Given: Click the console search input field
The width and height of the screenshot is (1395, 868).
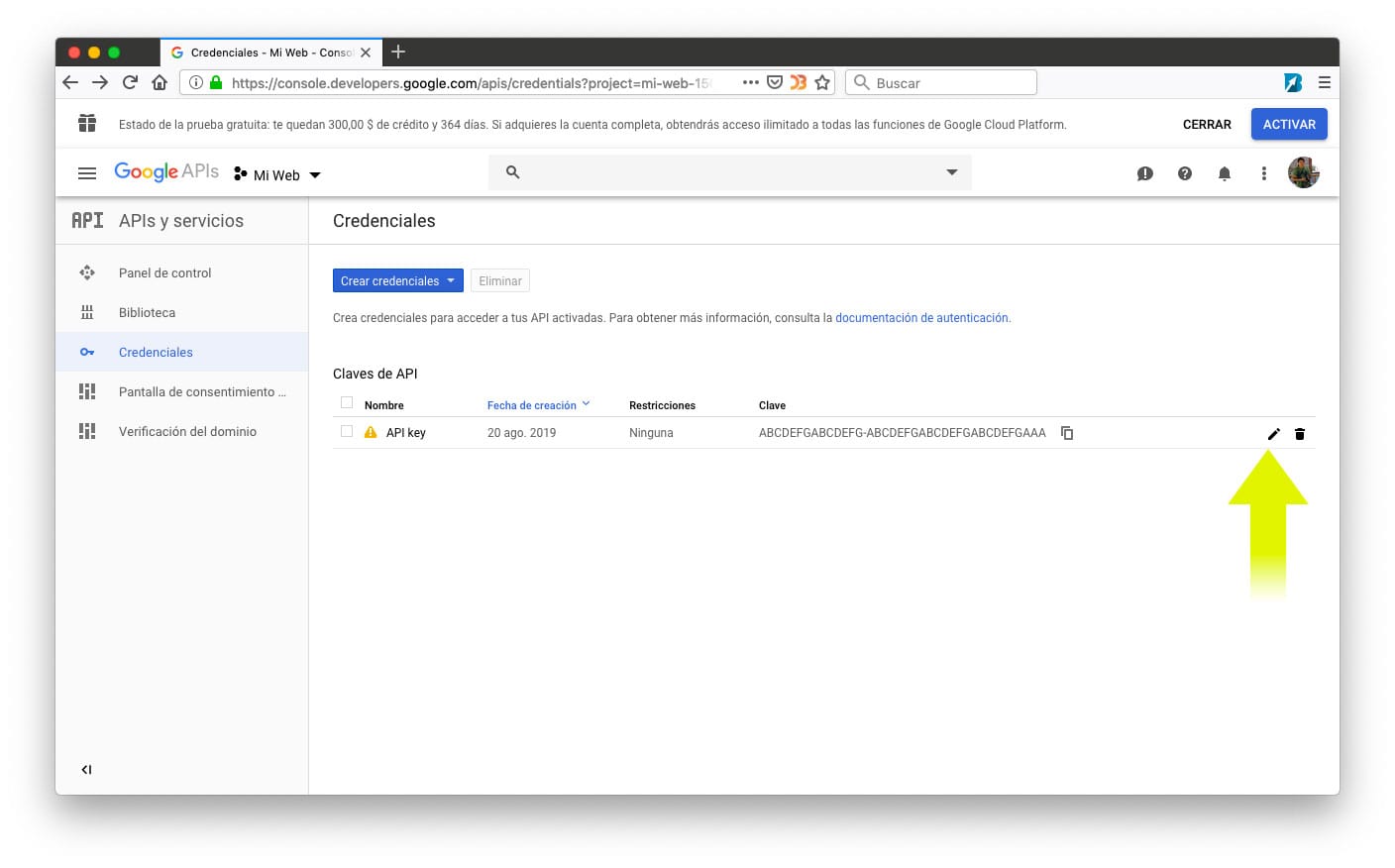Looking at the screenshot, I should click(x=729, y=172).
